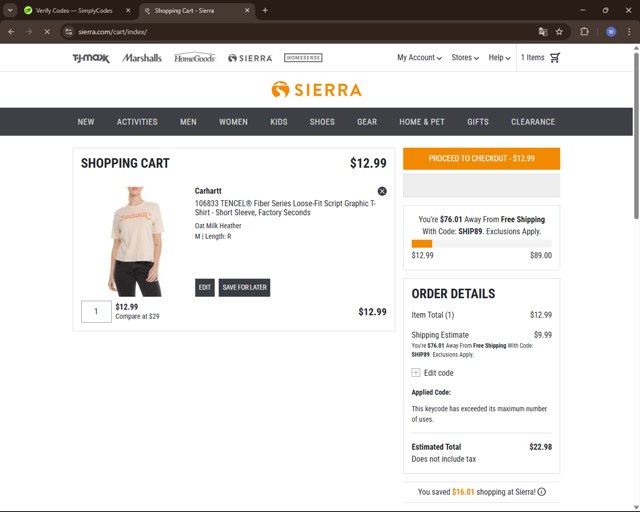
Task: Save the Carhartt item for later
Action: (244, 287)
